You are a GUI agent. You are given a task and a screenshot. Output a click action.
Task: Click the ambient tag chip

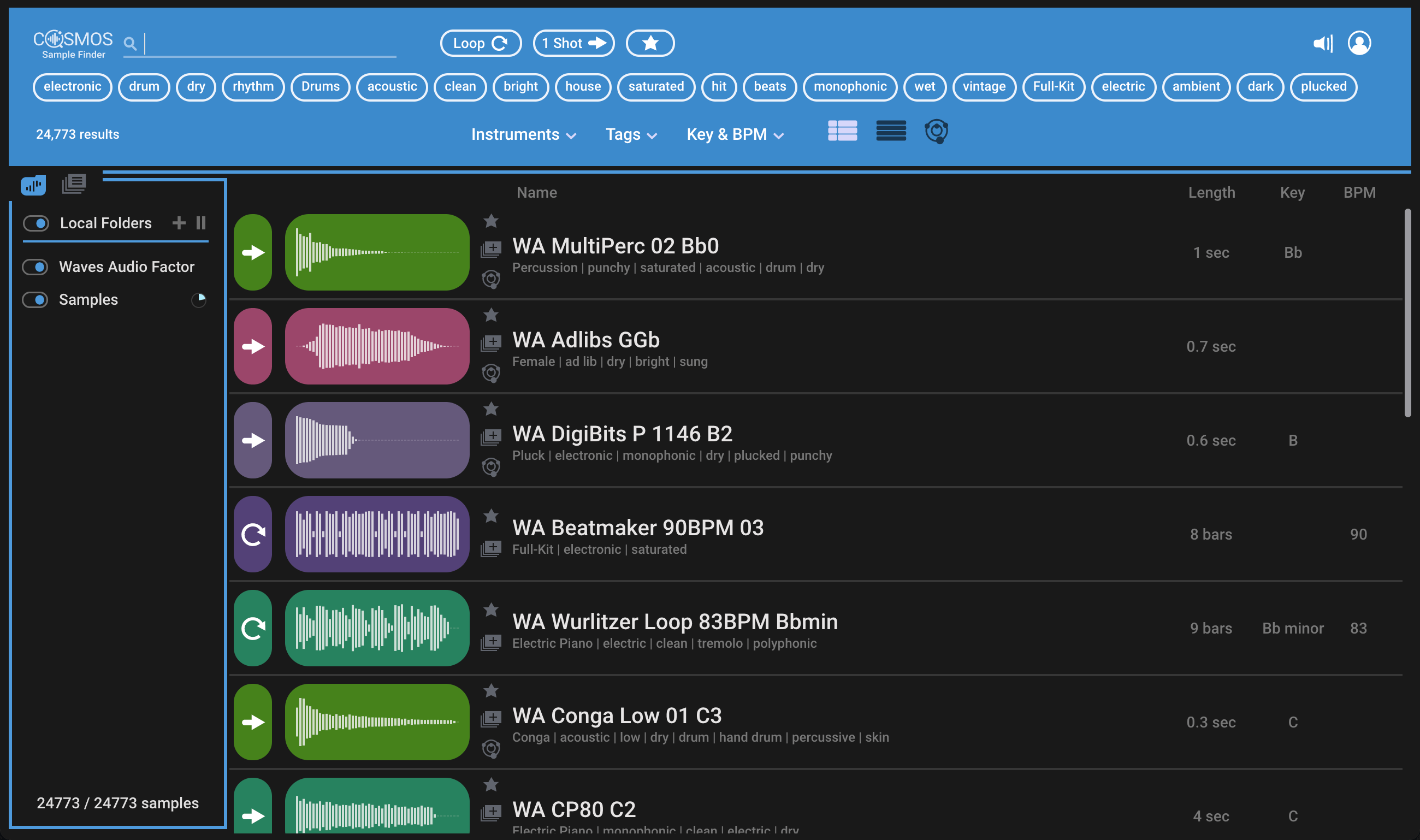point(1196,87)
